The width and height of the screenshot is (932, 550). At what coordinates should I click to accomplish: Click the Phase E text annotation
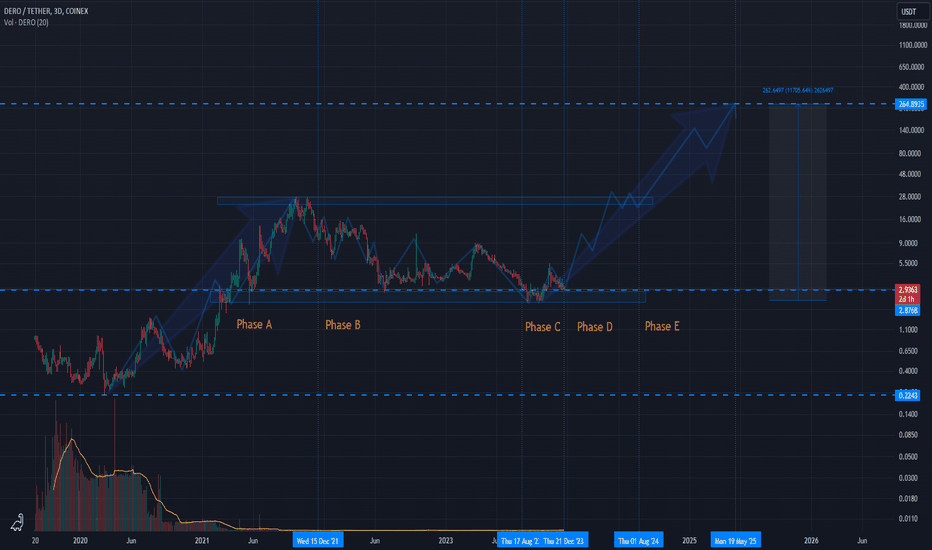point(662,326)
